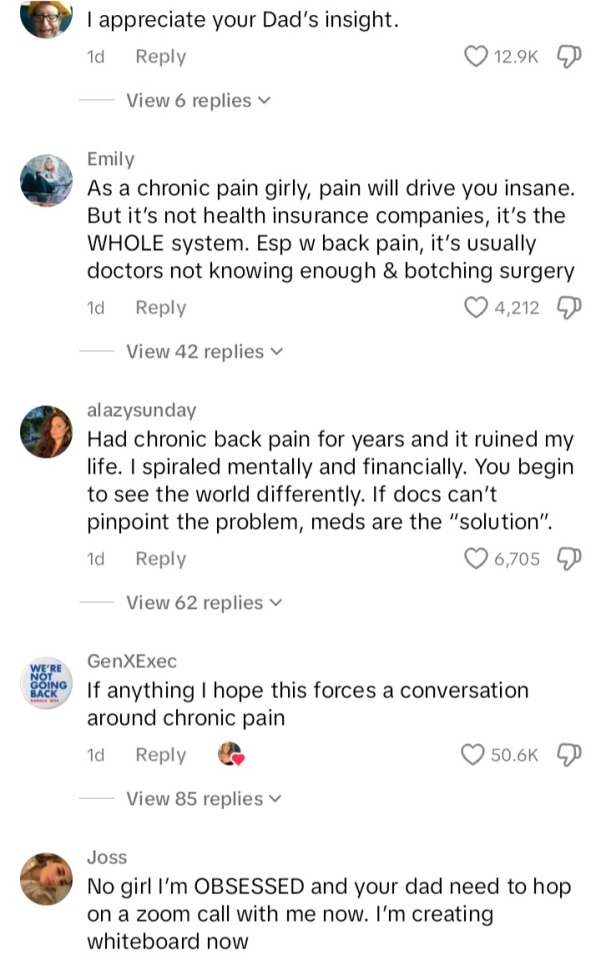Reply to alazysunday's comment

pos(160,559)
